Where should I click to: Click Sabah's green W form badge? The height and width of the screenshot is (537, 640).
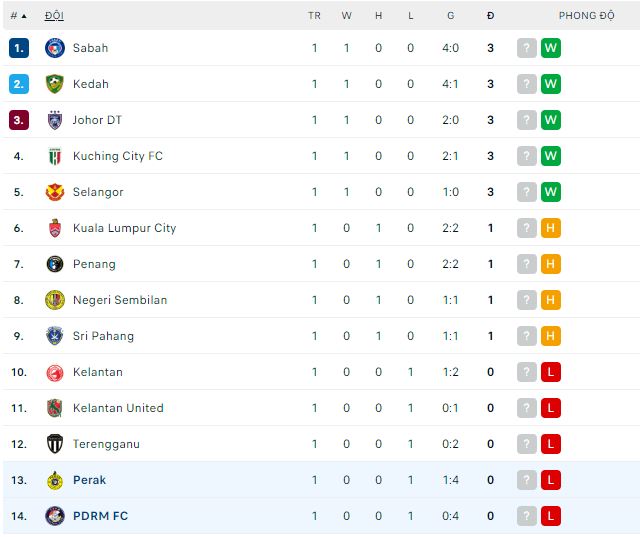click(x=550, y=48)
